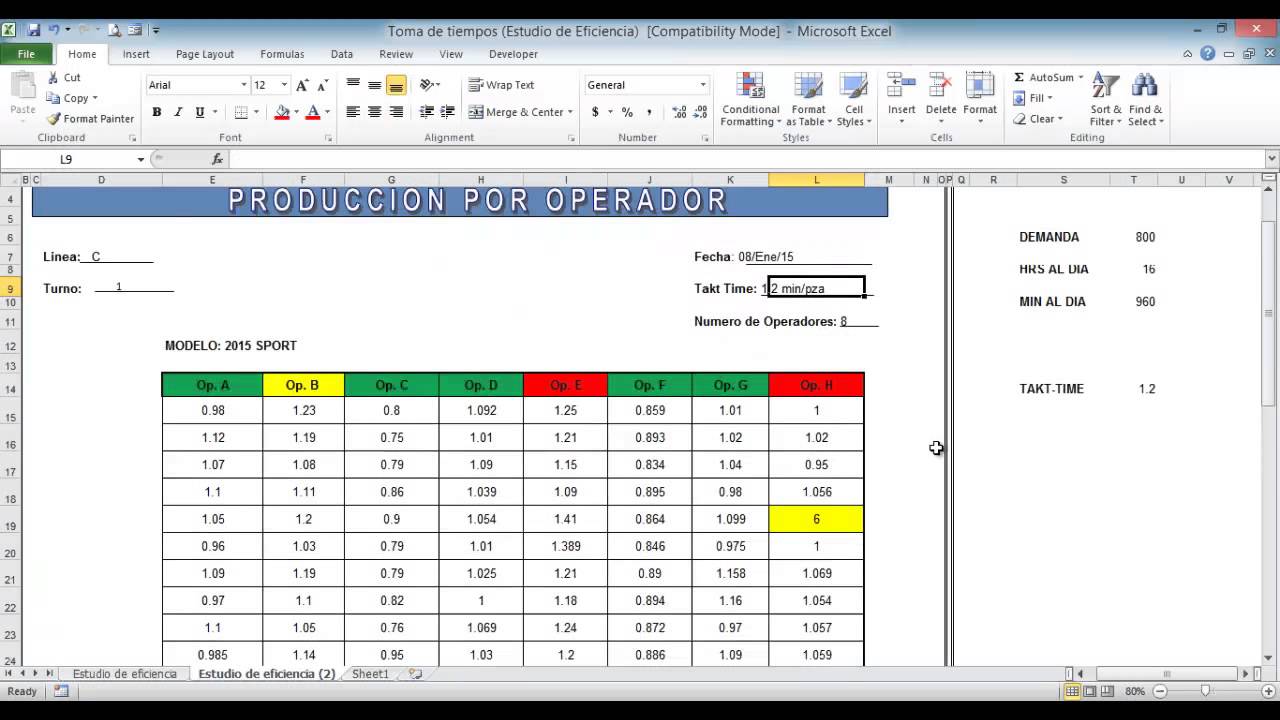Select the Op. E red header cell

565,385
